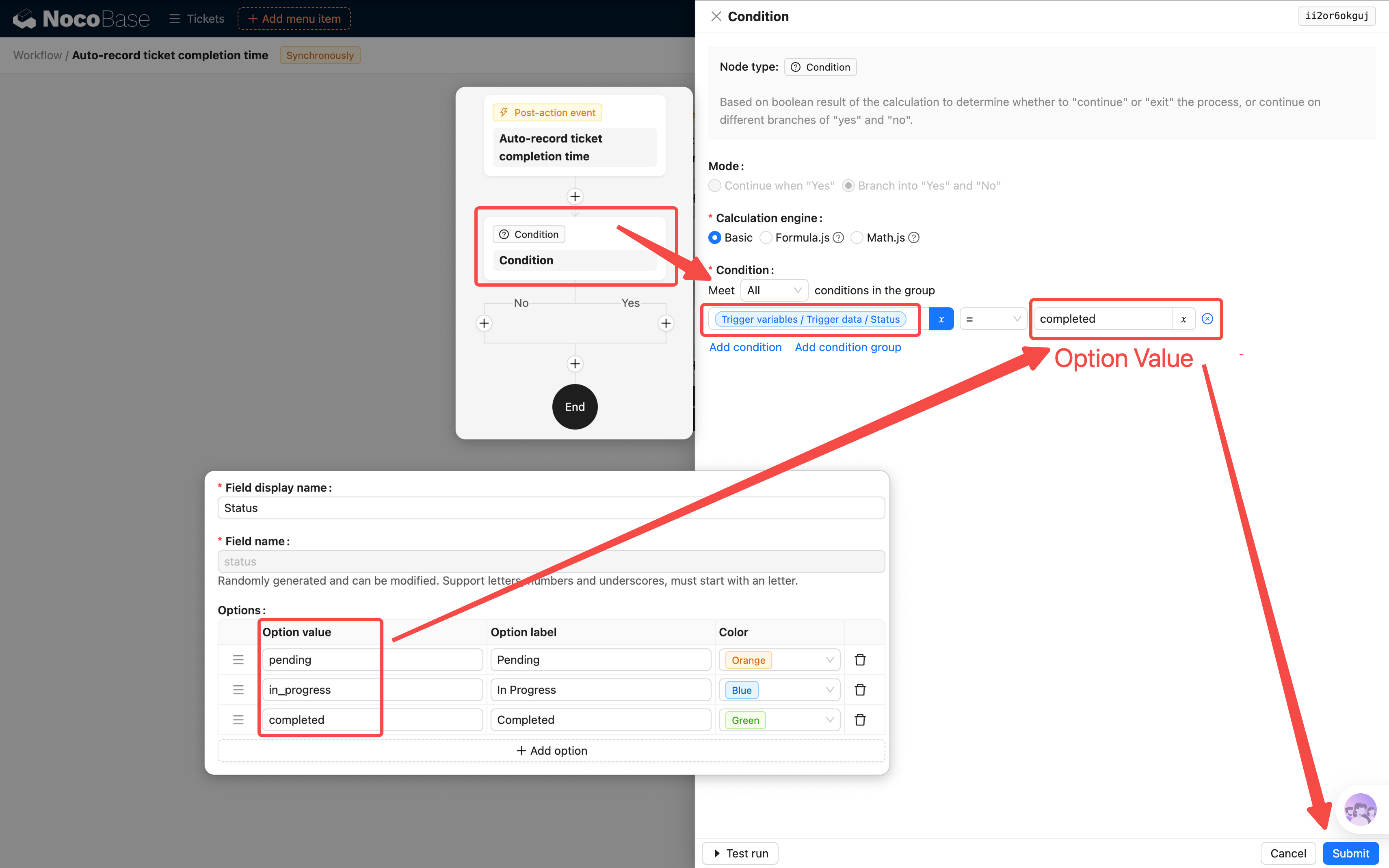
Task: Remove the Status condition row
Action: tap(1207, 319)
